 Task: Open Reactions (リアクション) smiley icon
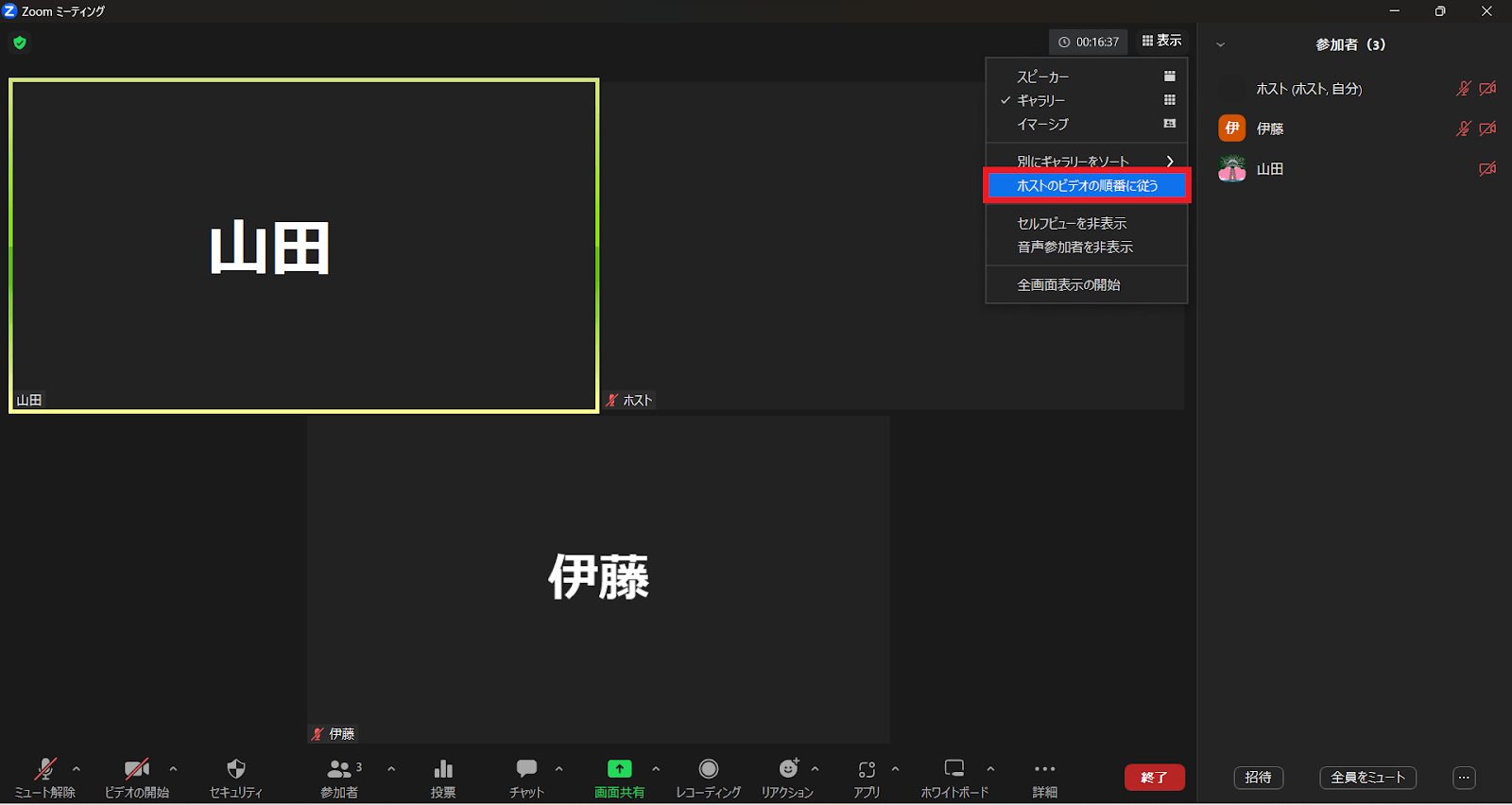tap(788, 769)
